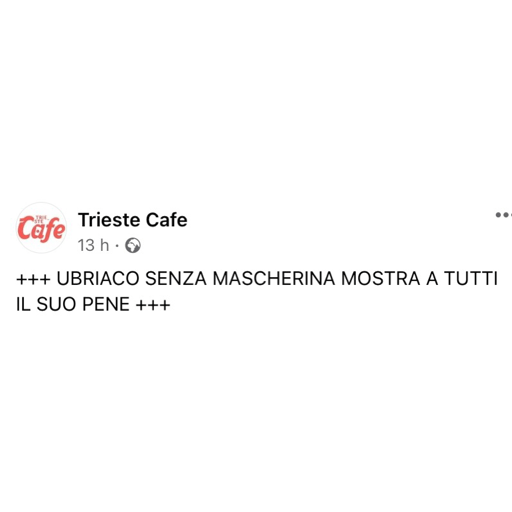Open the three-dot post options menu

[x=503, y=215]
